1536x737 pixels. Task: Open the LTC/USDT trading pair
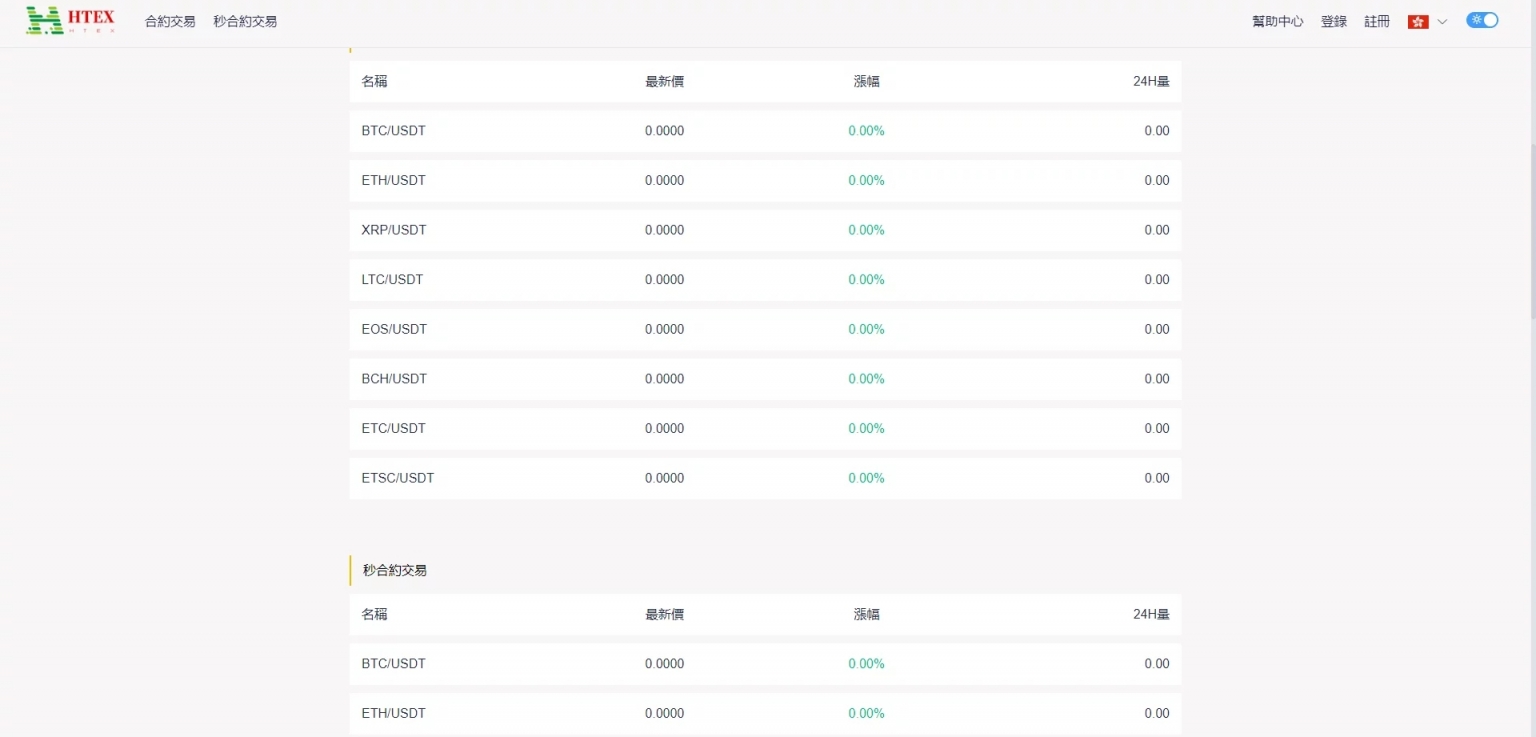(x=392, y=280)
